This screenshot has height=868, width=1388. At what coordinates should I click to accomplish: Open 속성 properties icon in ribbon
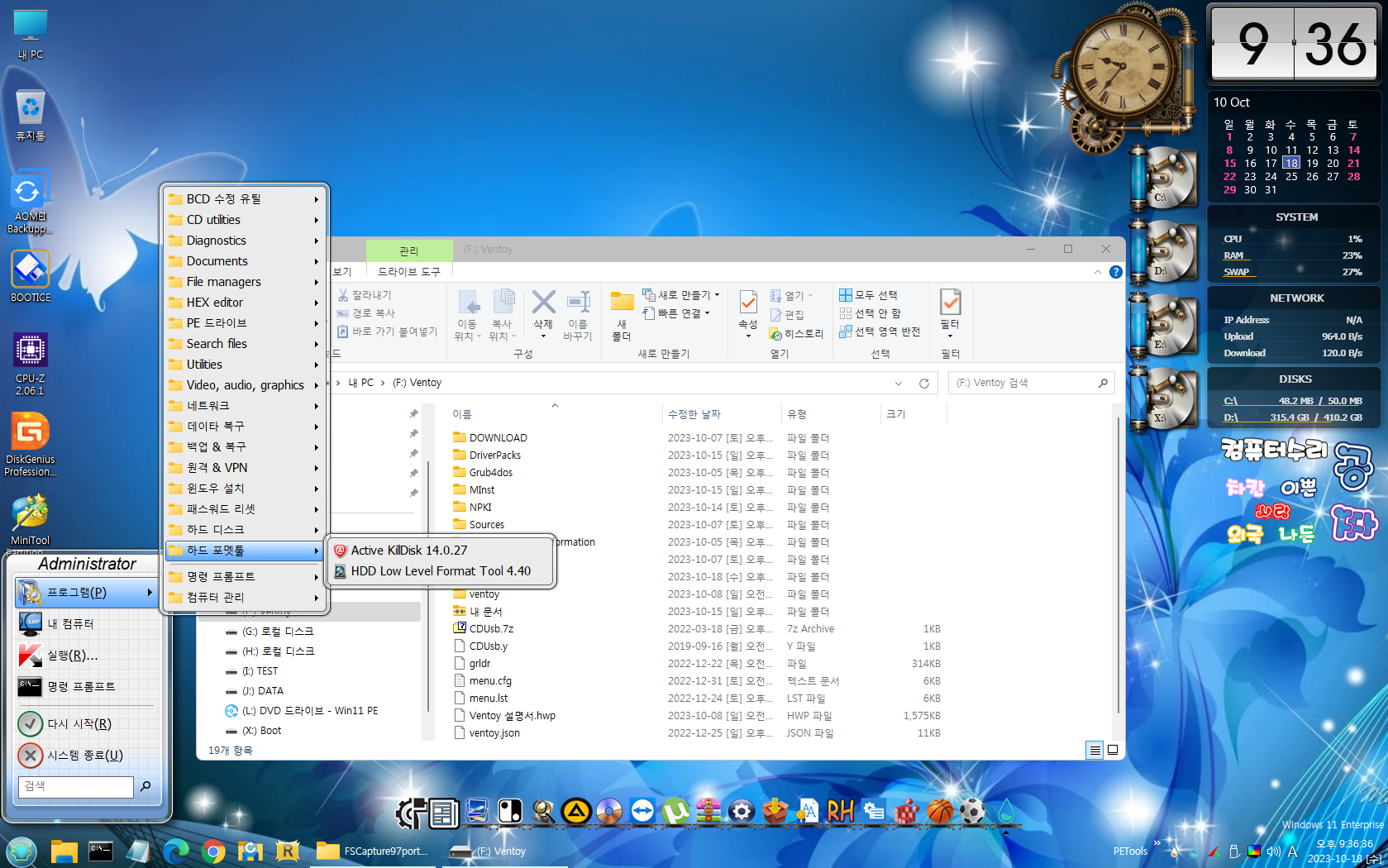[x=748, y=313]
